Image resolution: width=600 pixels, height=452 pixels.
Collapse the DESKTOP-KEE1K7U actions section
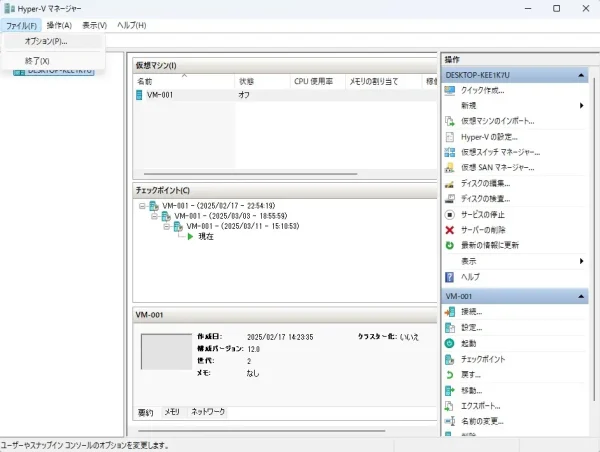click(581, 75)
